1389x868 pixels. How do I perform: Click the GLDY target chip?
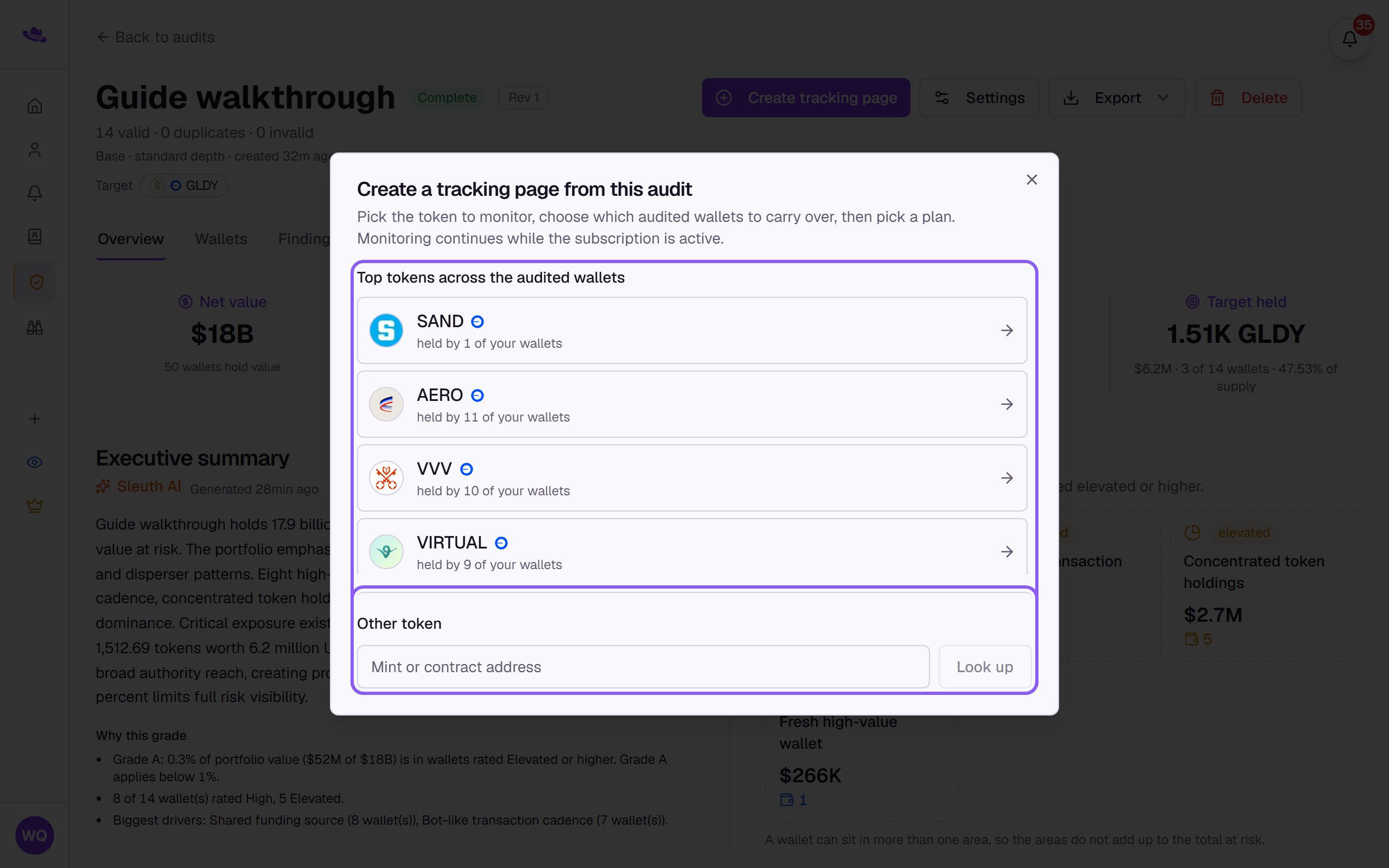(x=184, y=186)
